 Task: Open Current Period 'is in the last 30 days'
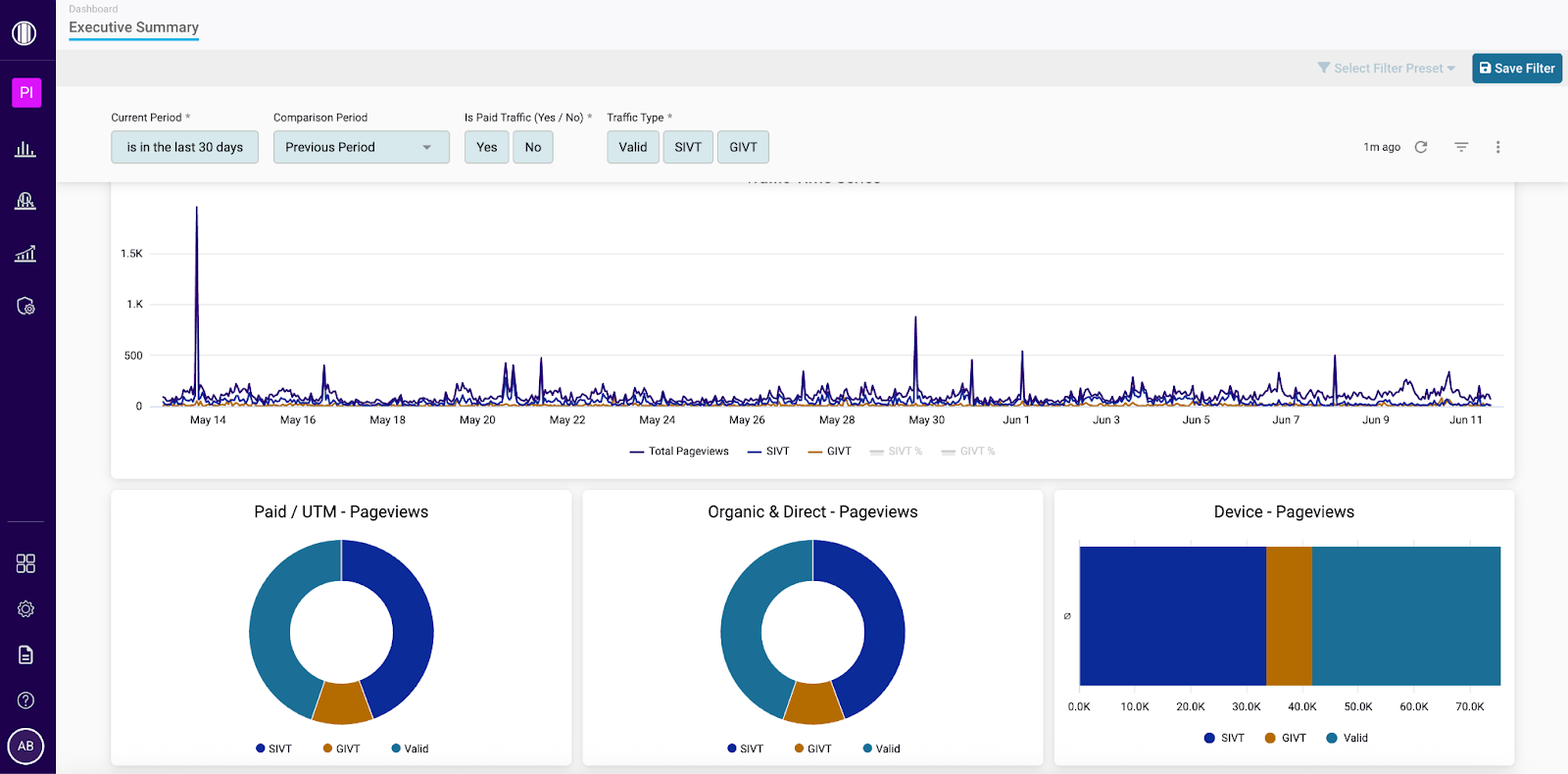tap(184, 147)
